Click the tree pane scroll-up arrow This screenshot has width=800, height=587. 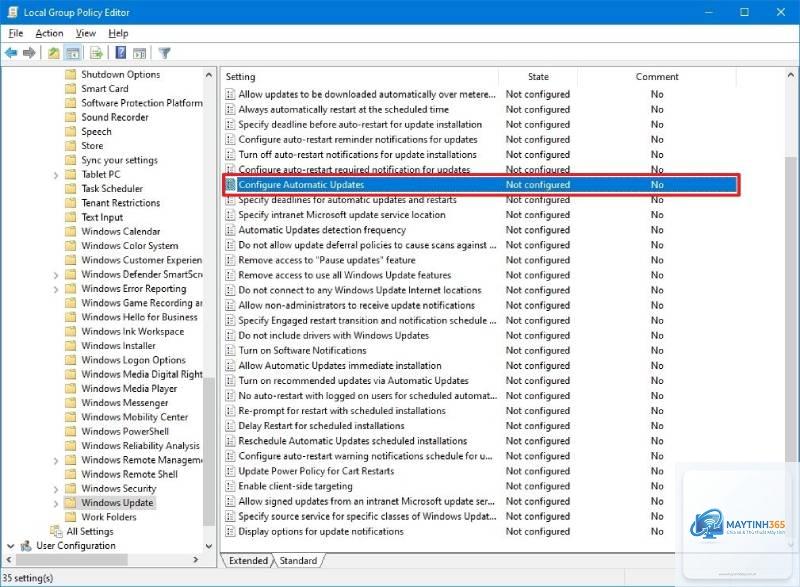(x=209, y=74)
